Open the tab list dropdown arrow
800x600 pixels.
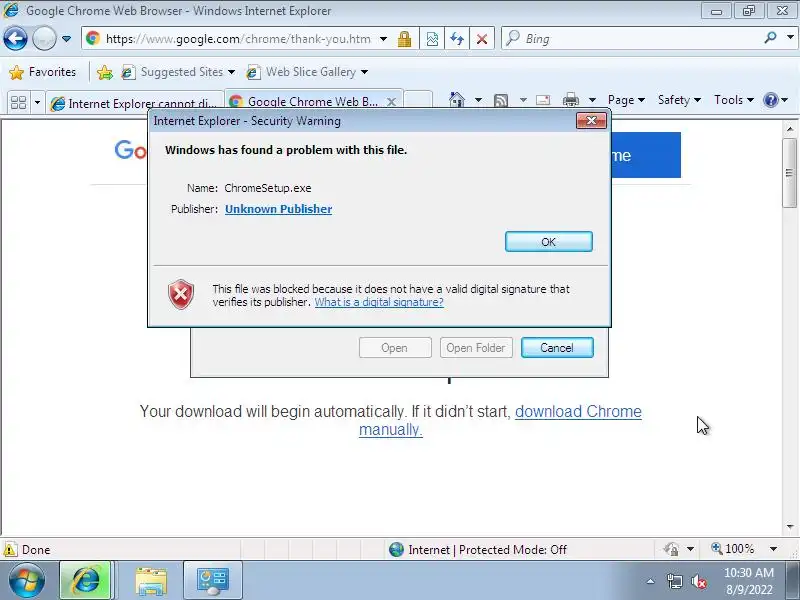[37, 103]
